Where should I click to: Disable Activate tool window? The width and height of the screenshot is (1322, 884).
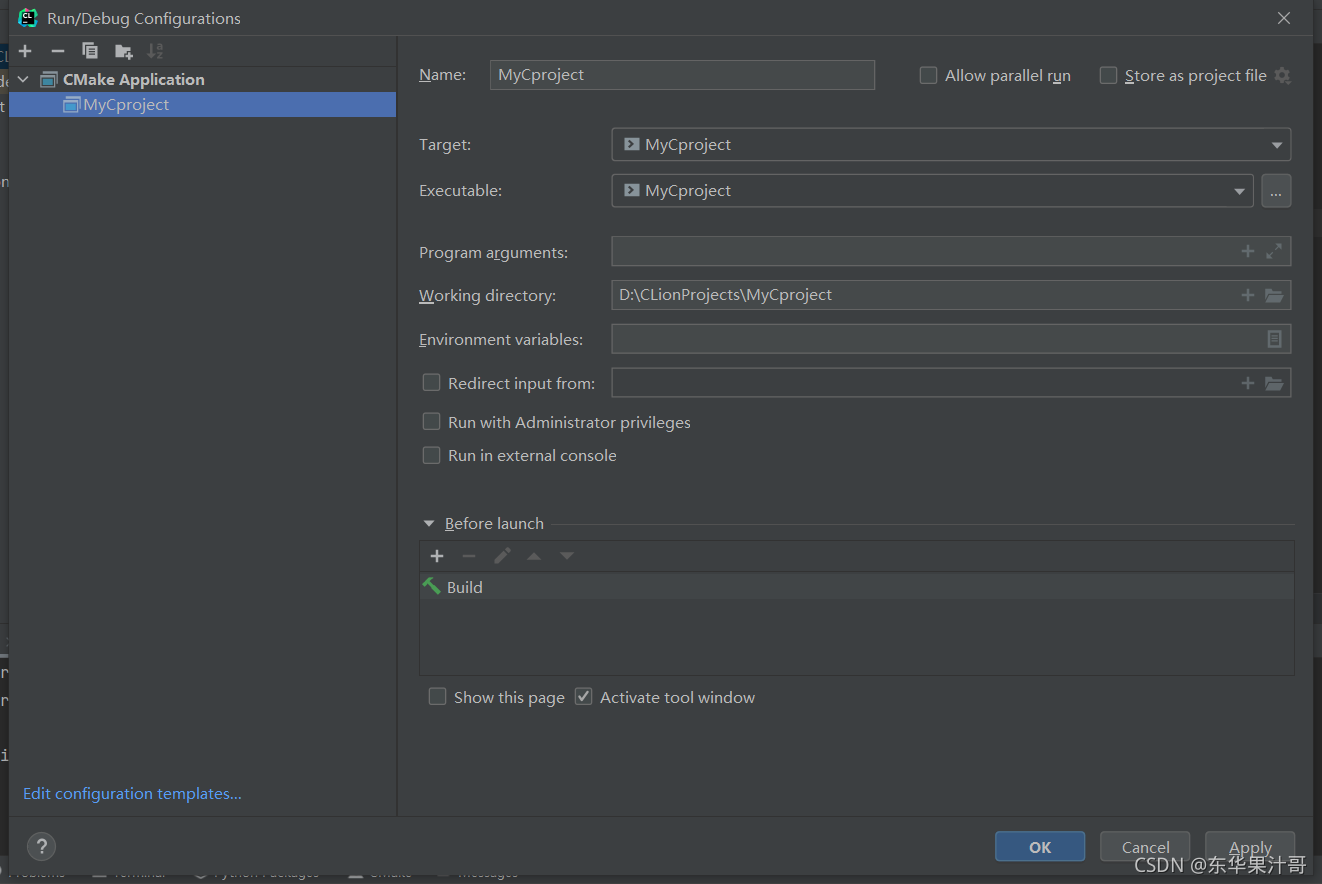pos(584,696)
